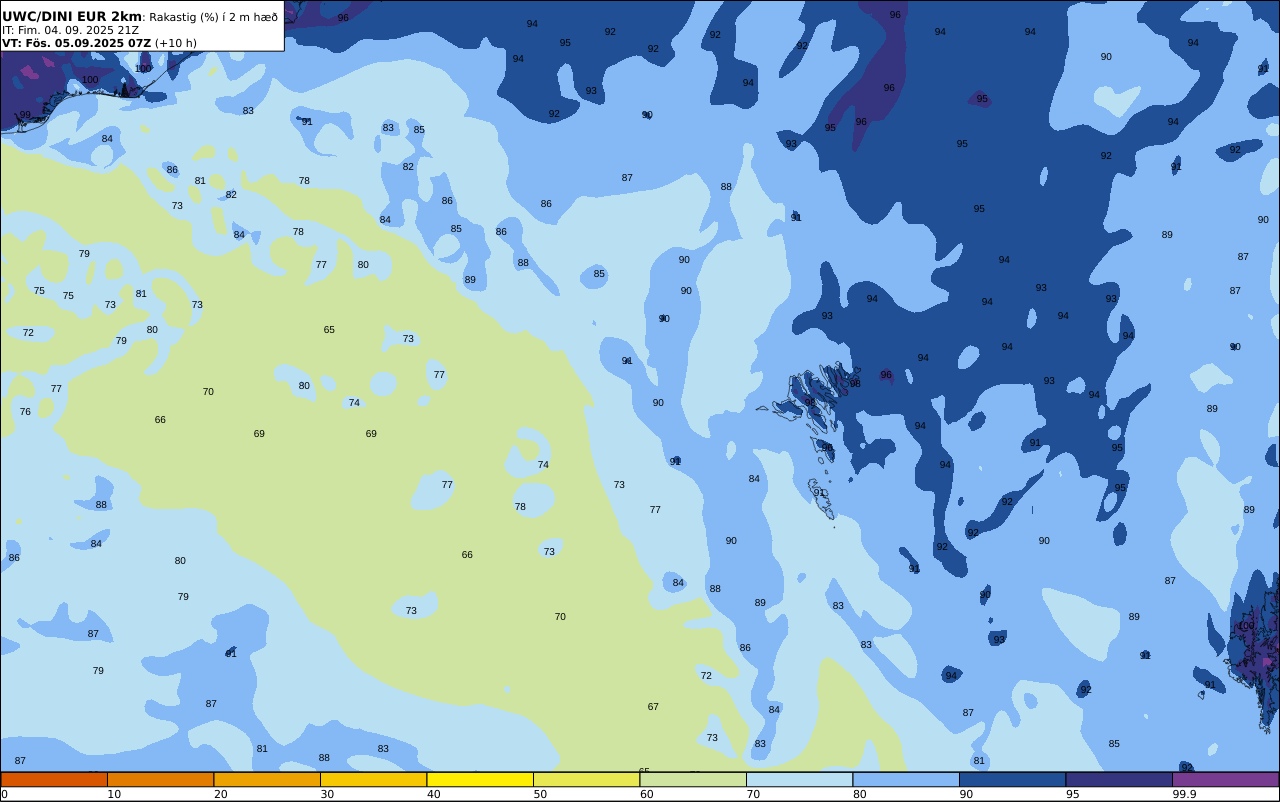Click the legend tick label '30'
1280x802 pixels.
(327, 794)
